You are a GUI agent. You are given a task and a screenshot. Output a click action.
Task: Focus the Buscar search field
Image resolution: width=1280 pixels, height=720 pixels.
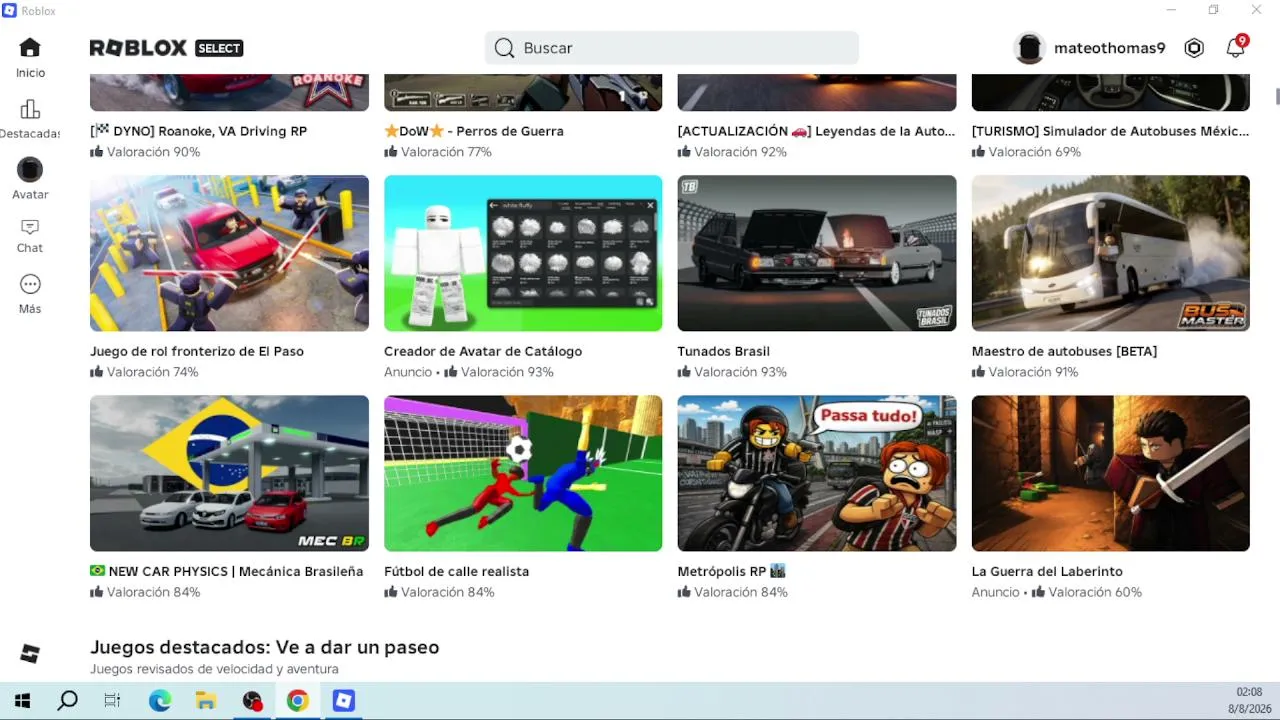(x=672, y=48)
